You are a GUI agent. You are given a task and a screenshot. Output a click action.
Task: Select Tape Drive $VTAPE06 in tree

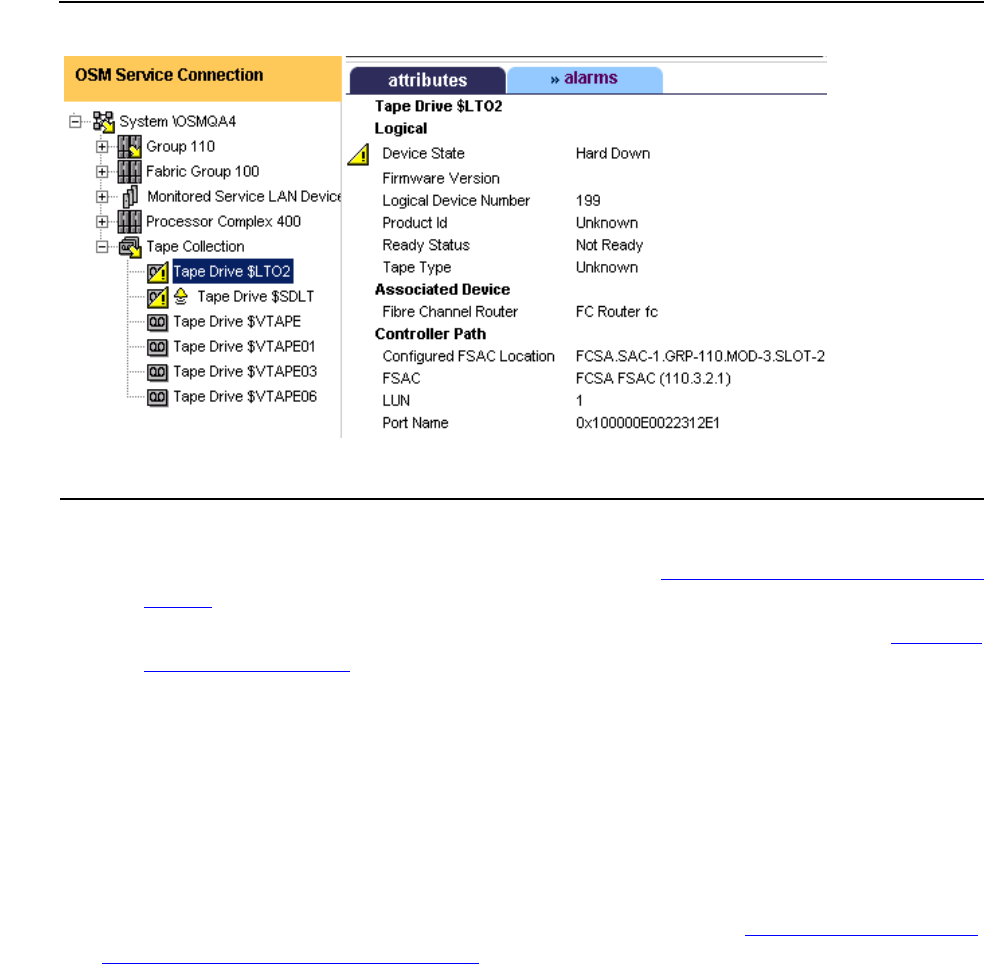[245, 397]
